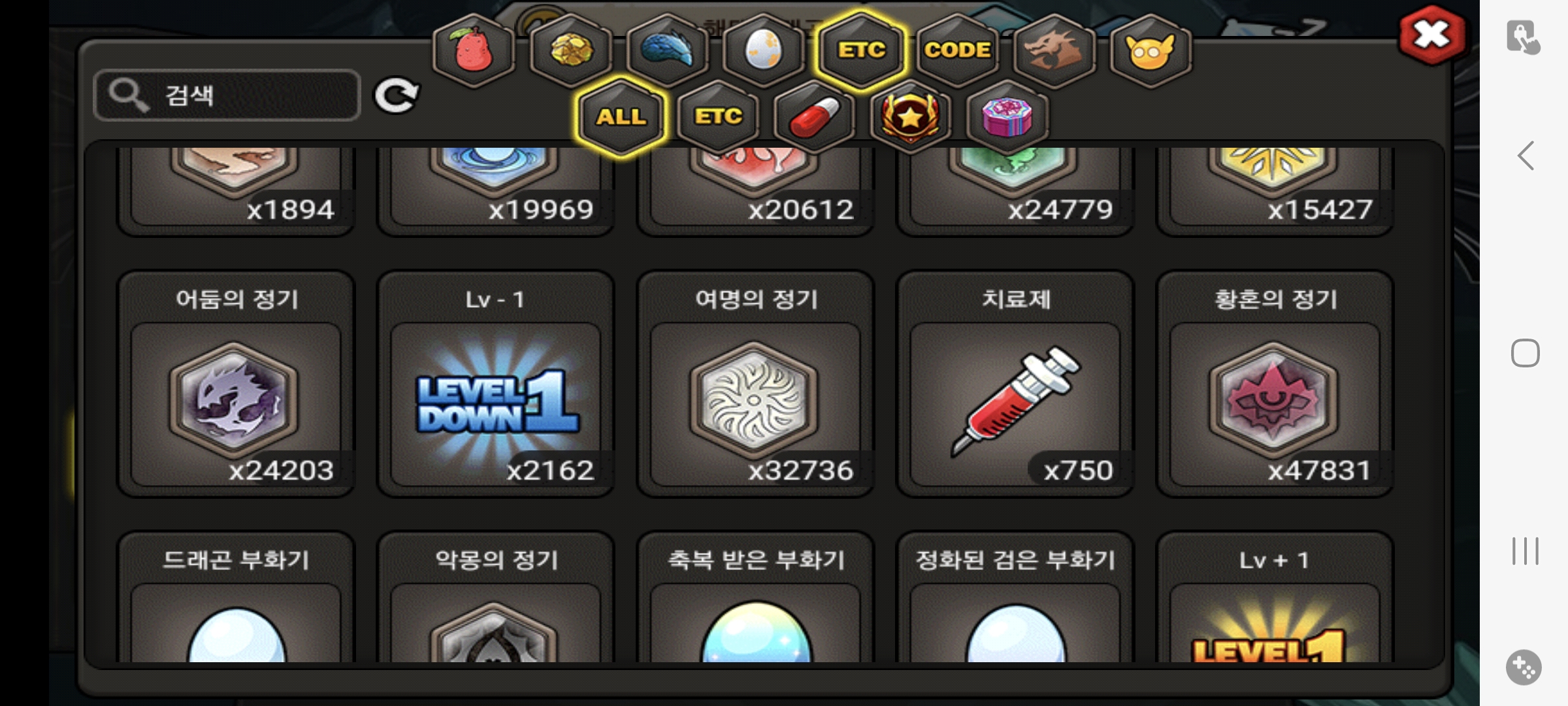
Task: Toggle the red capsule pill filter
Action: (x=814, y=117)
